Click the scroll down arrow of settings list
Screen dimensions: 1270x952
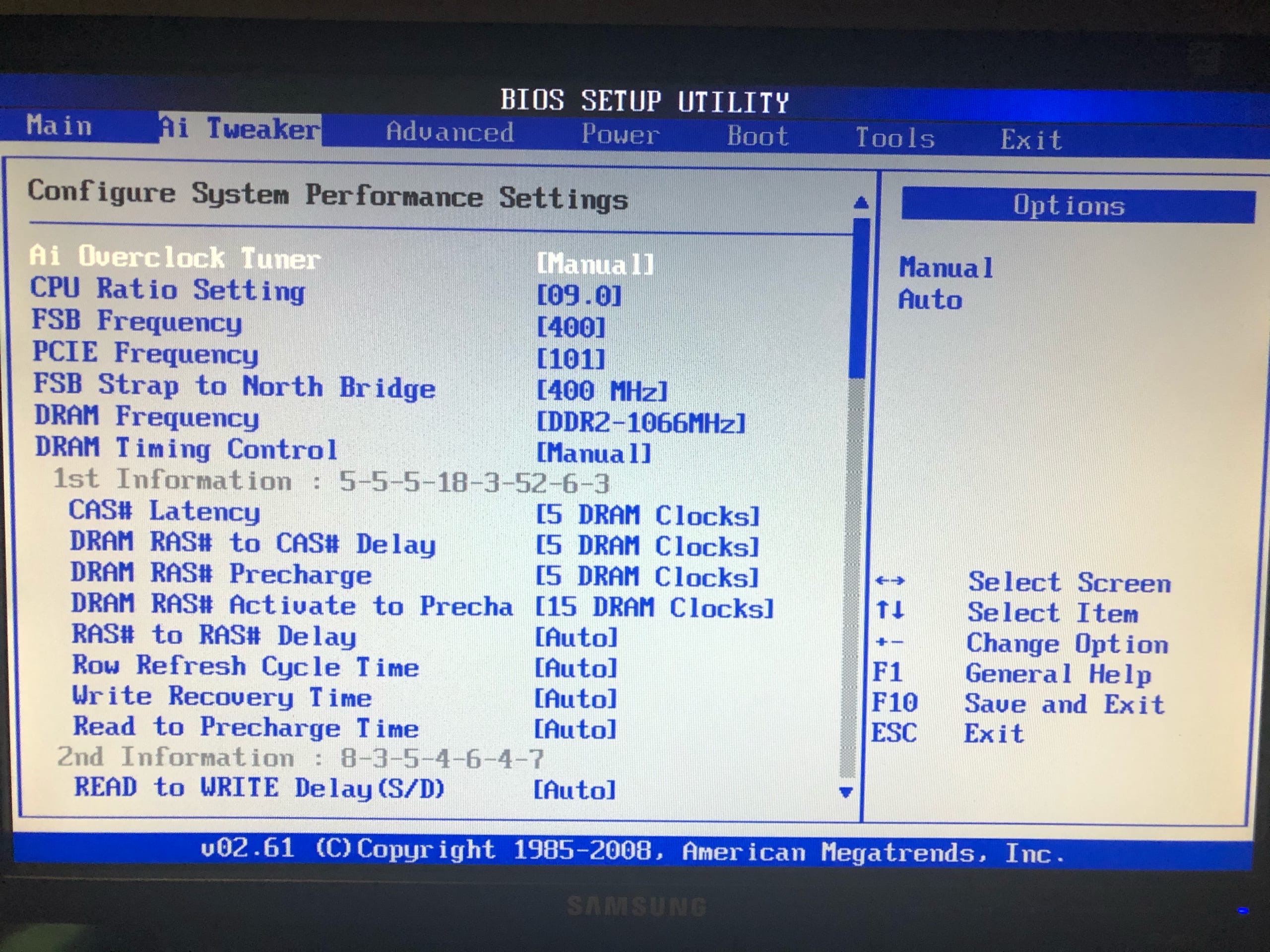click(845, 792)
